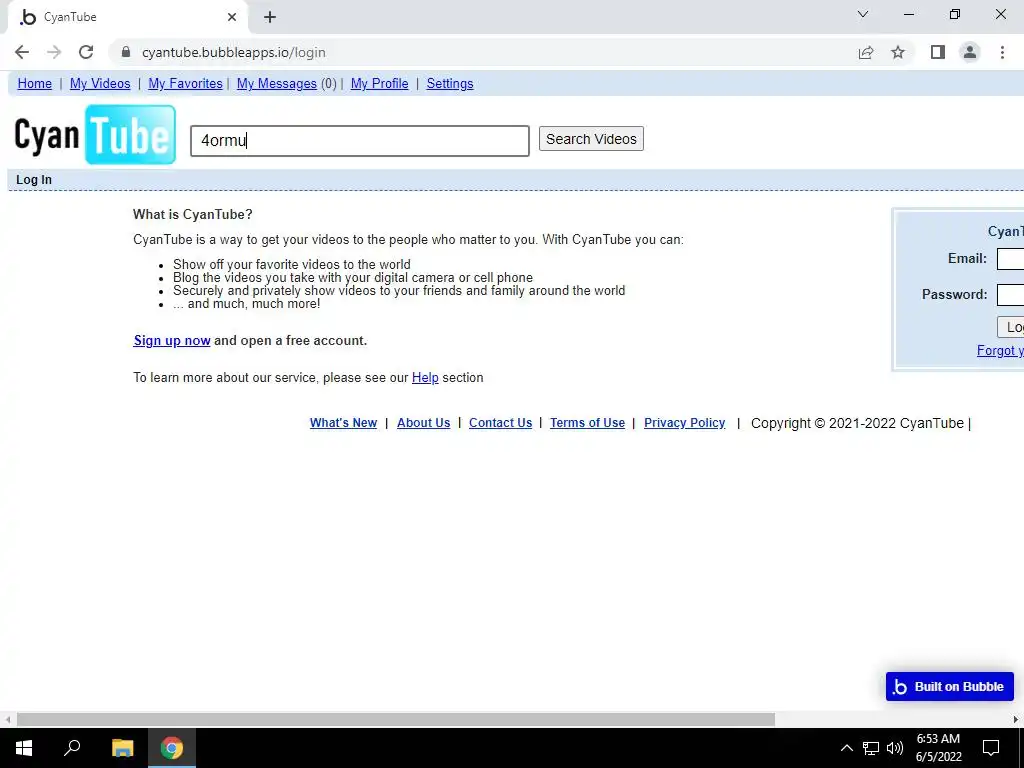Click Chrome icon in taskbar

(172, 748)
